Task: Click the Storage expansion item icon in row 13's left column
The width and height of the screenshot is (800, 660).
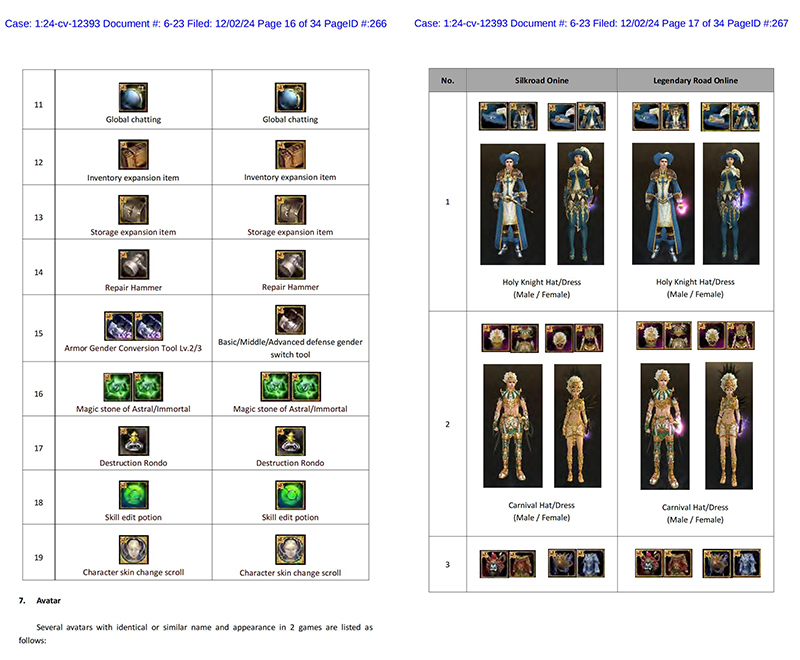Action: click(133, 210)
